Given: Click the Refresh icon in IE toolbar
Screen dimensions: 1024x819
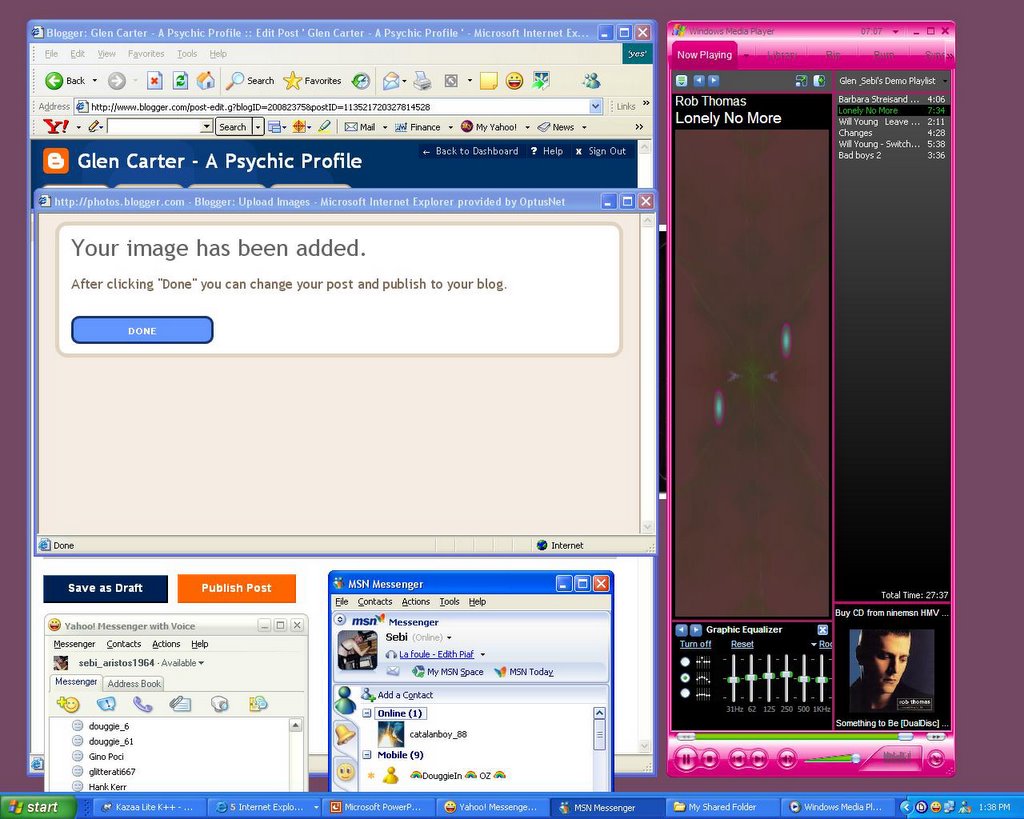Looking at the screenshot, I should pos(180,80).
